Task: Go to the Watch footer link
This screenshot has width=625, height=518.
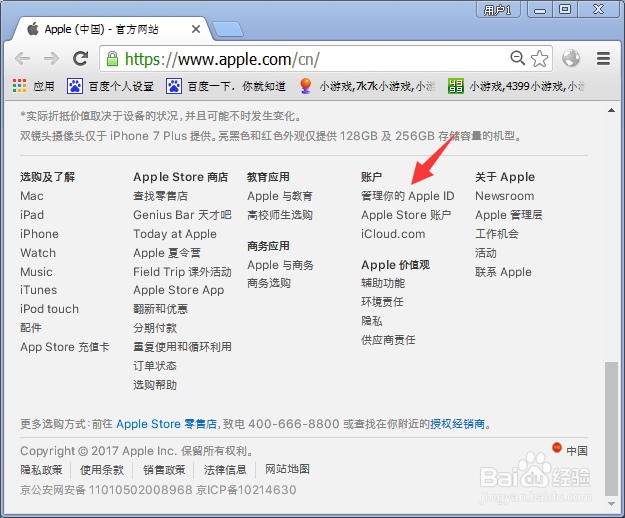Action: click(x=38, y=253)
